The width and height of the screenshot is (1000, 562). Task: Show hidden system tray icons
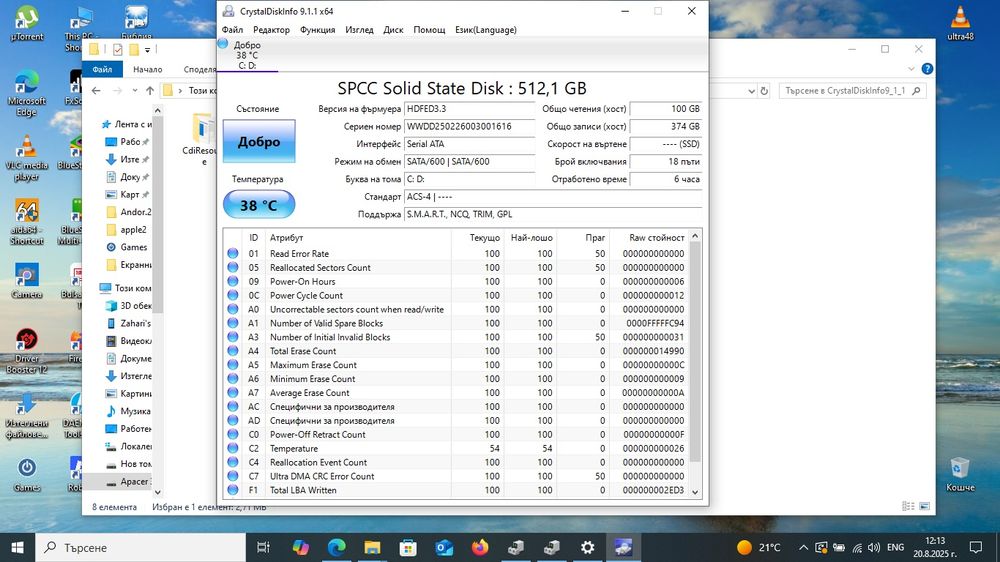(x=804, y=547)
